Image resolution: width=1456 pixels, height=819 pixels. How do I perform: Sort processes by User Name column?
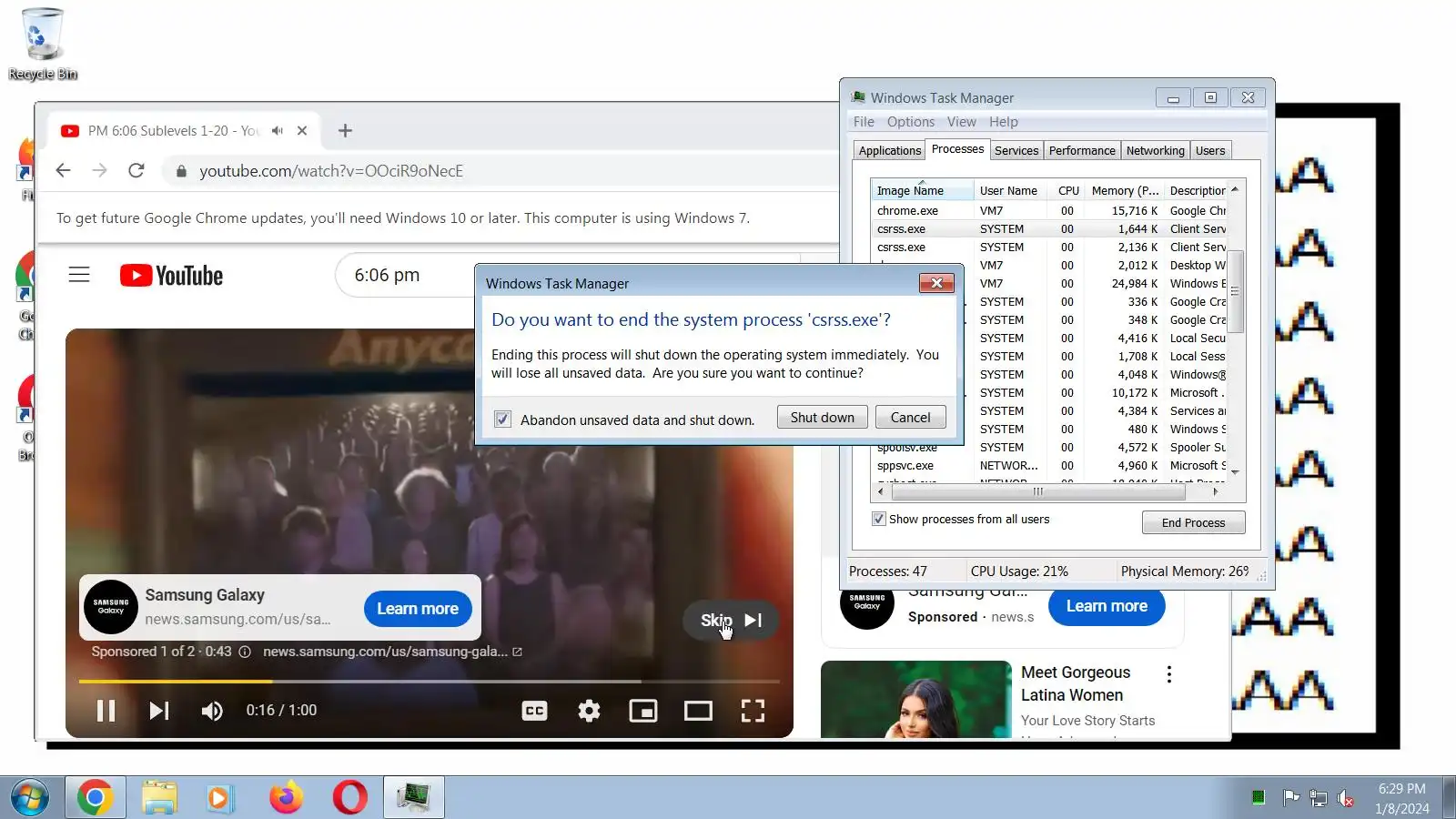(x=1008, y=191)
